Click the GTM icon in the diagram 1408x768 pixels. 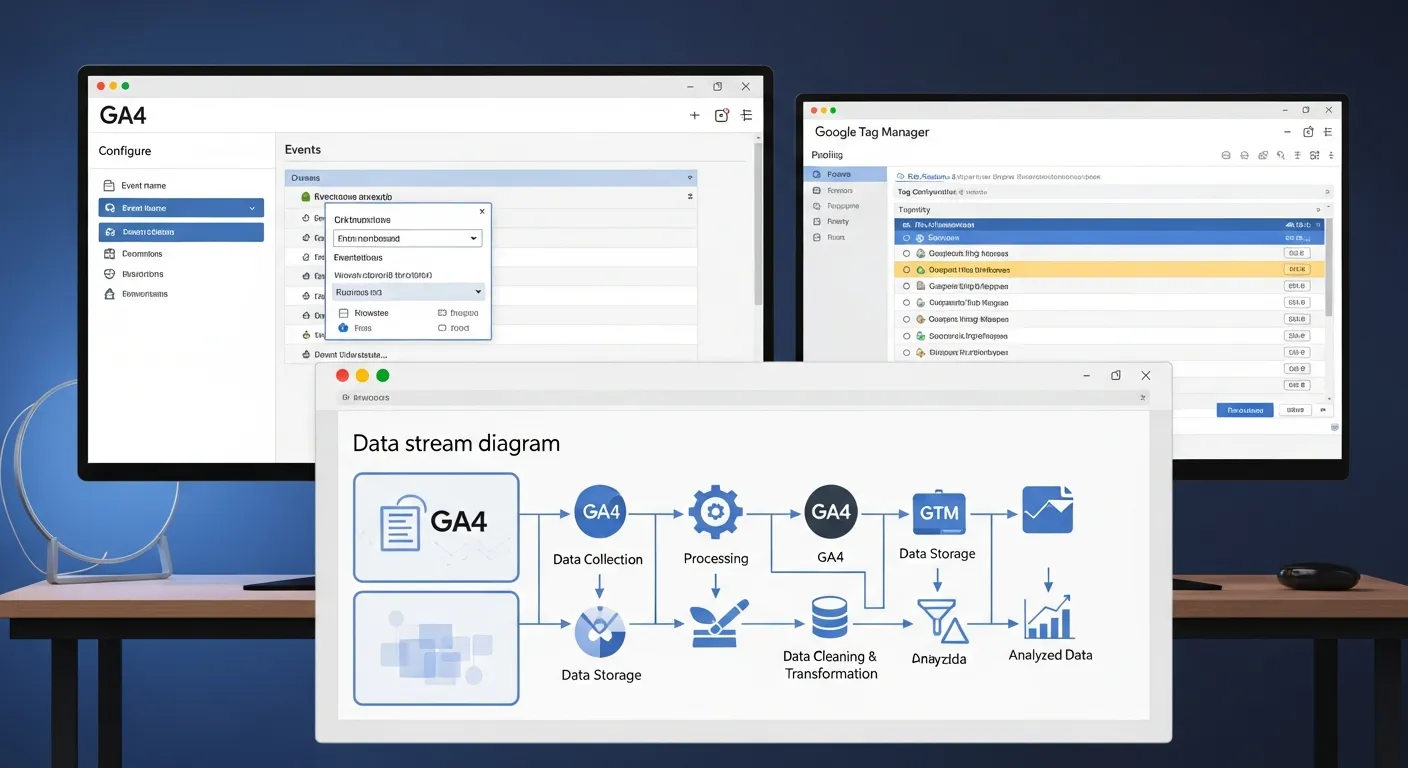[938, 513]
